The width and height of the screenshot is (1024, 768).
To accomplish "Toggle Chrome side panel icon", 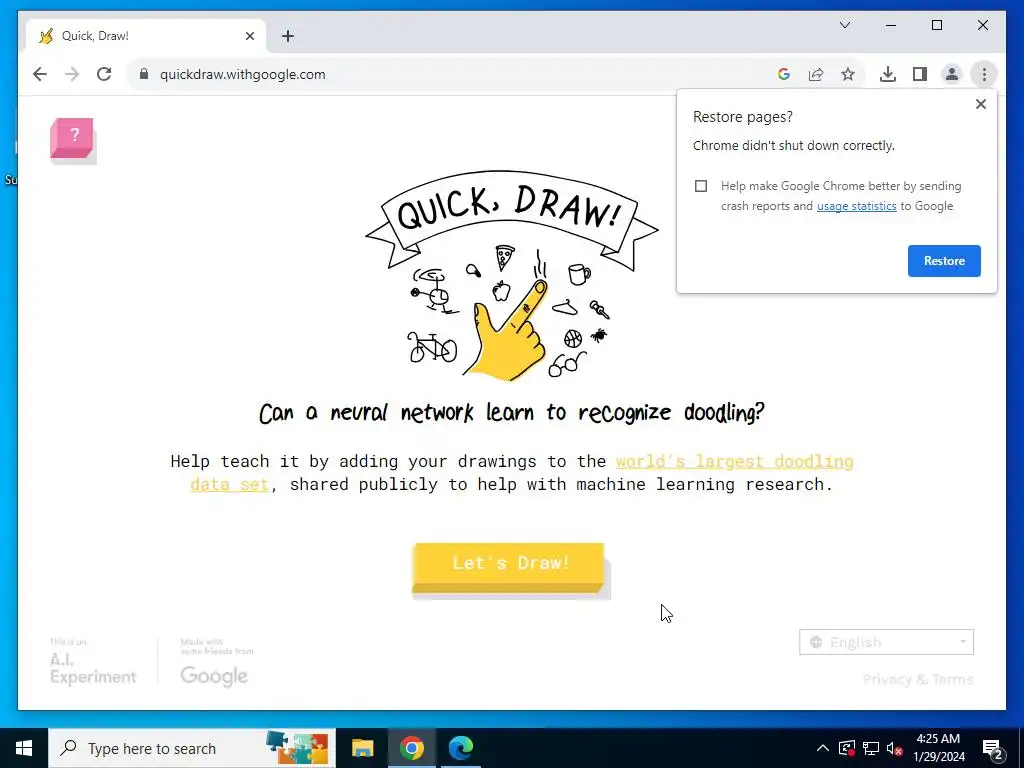I will coord(920,74).
